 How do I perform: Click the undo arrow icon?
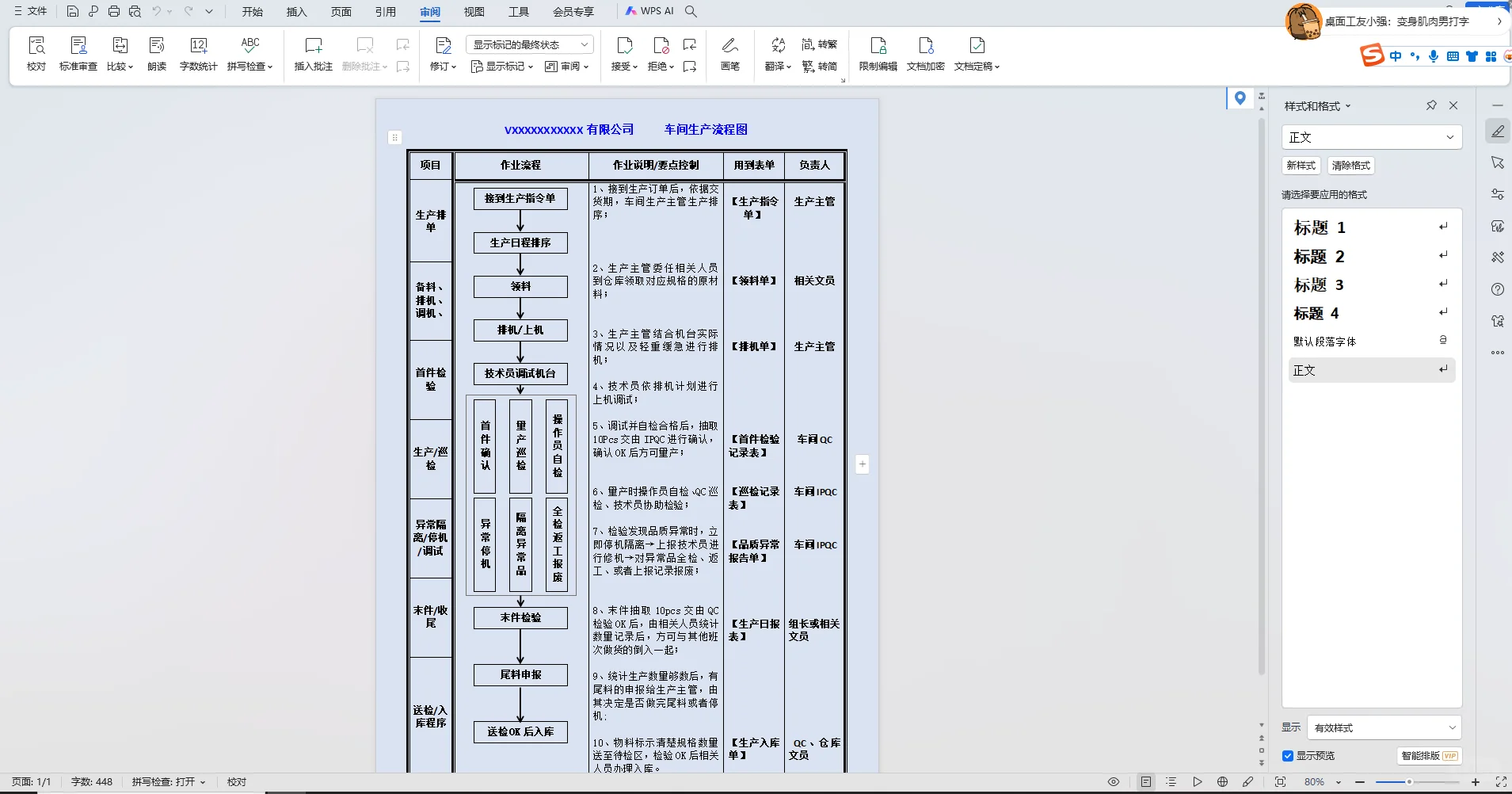tap(157, 11)
